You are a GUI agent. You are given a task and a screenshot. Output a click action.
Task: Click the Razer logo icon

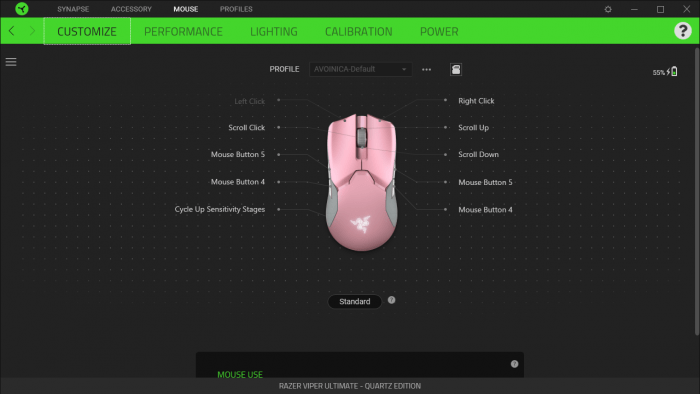tap(21, 8)
